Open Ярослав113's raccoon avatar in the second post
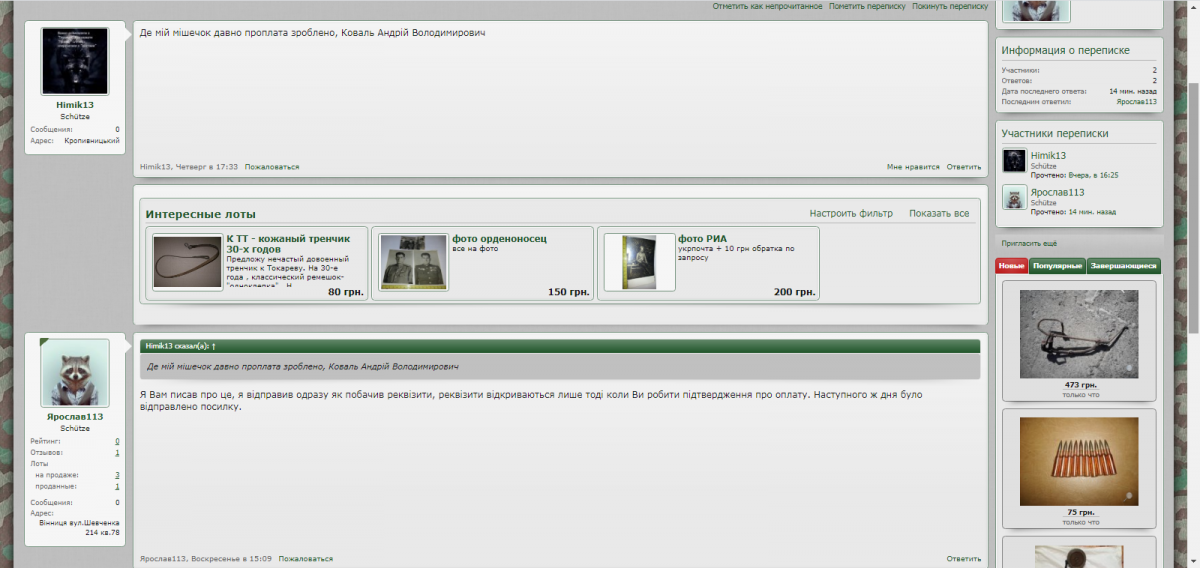The height and width of the screenshot is (568, 1200). point(74,373)
